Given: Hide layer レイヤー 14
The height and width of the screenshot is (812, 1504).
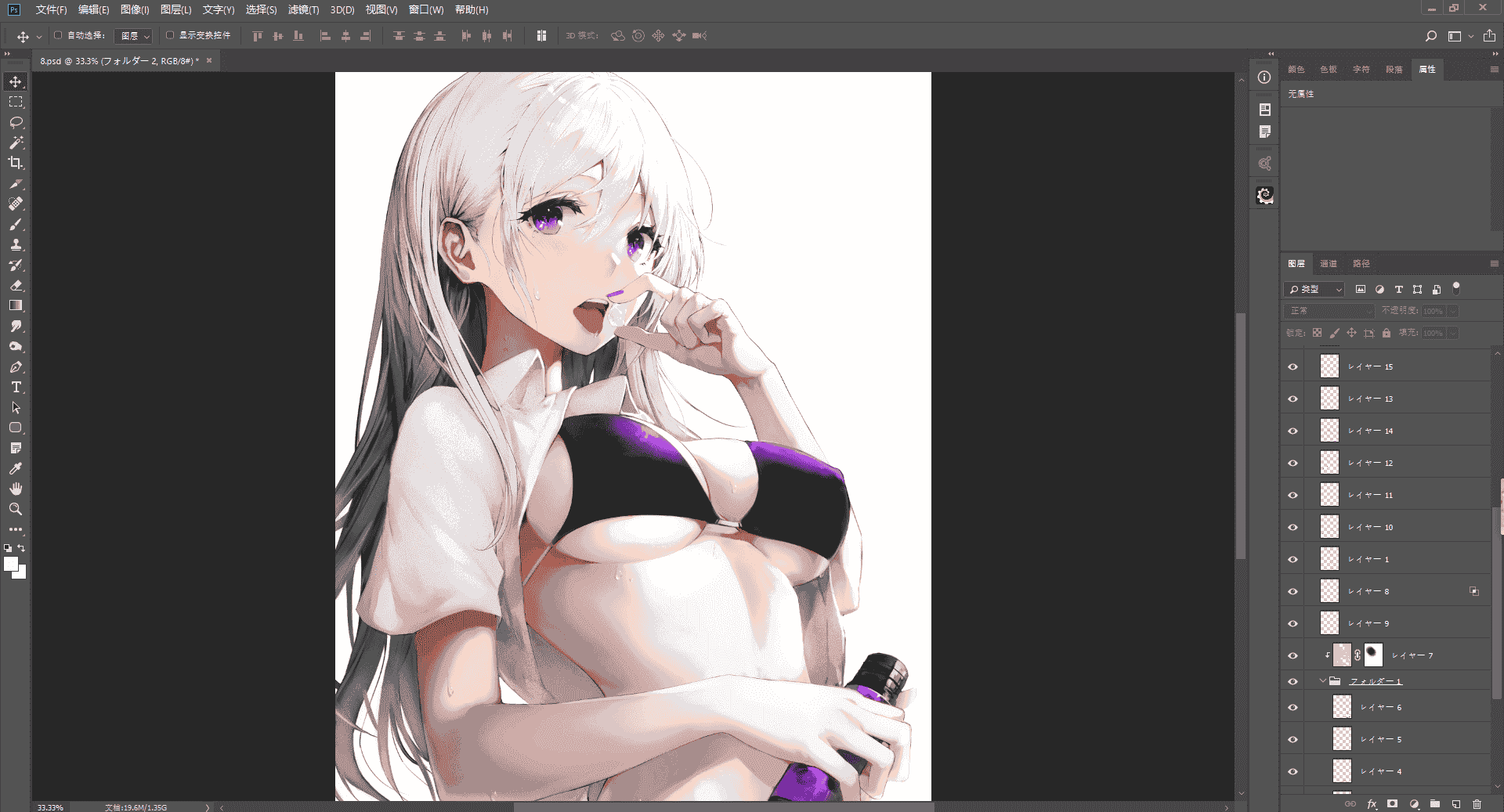Looking at the screenshot, I should point(1292,431).
